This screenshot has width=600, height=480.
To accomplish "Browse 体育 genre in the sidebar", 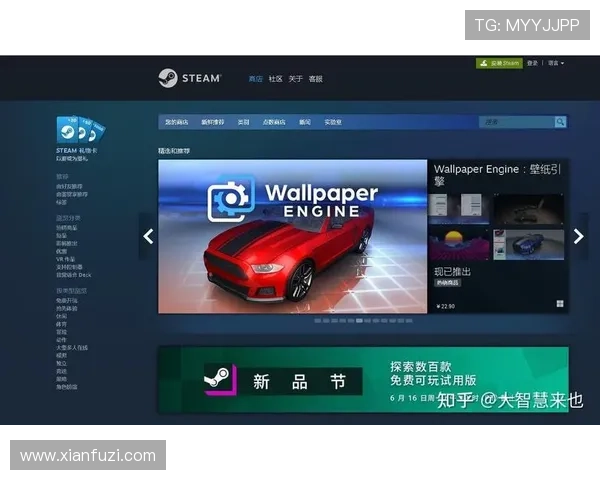I will (61, 324).
